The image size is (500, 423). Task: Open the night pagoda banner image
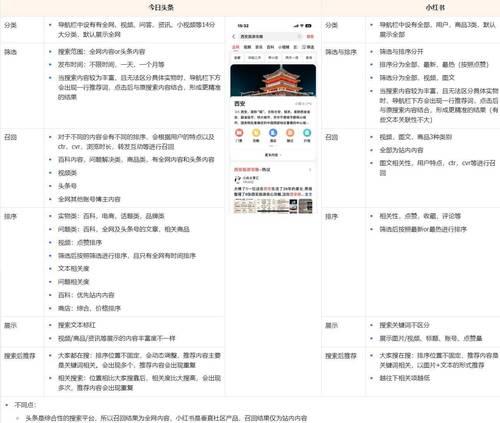tap(273, 80)
